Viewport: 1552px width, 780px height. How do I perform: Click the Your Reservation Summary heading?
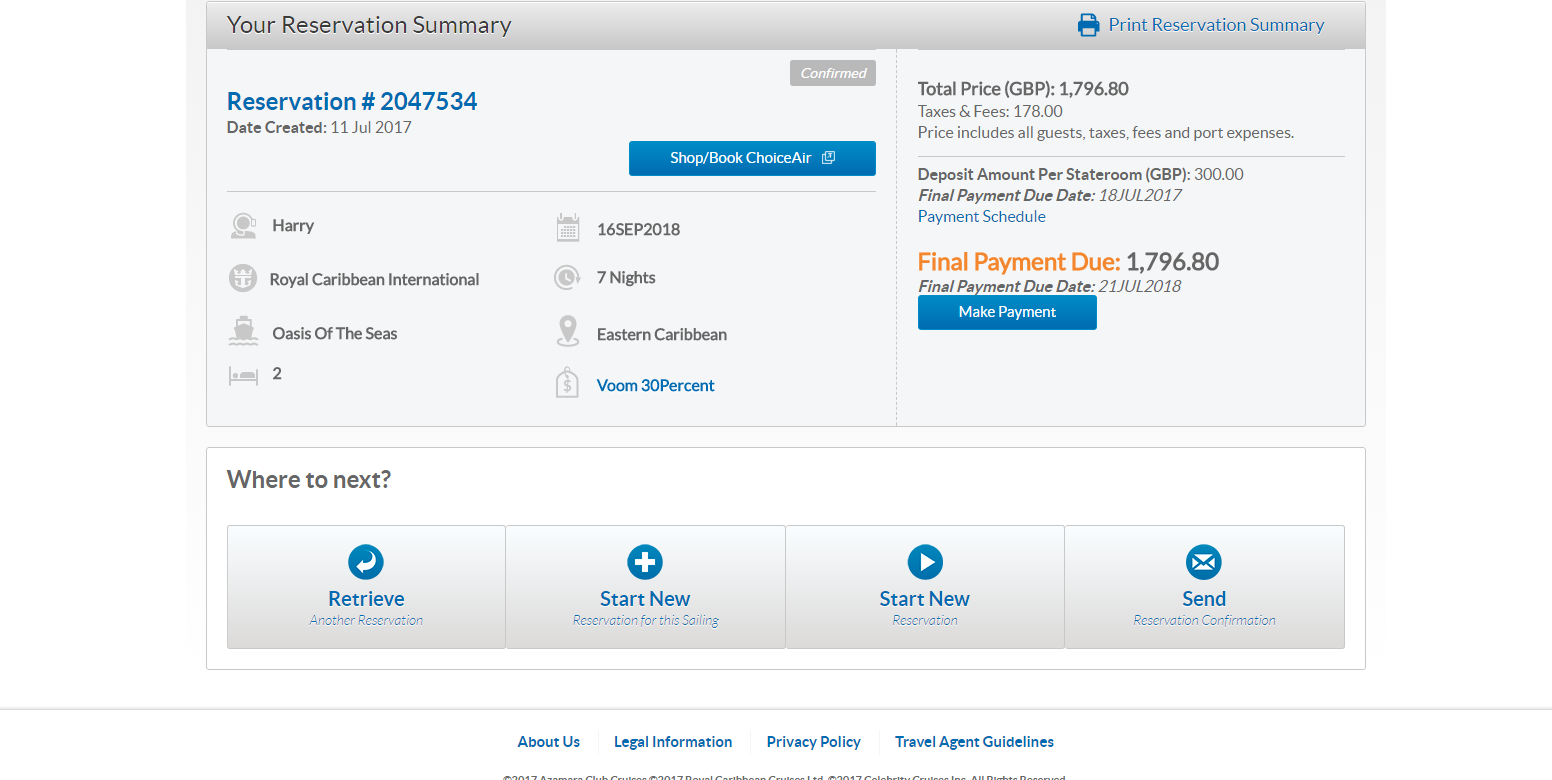(x=369, y=25)
